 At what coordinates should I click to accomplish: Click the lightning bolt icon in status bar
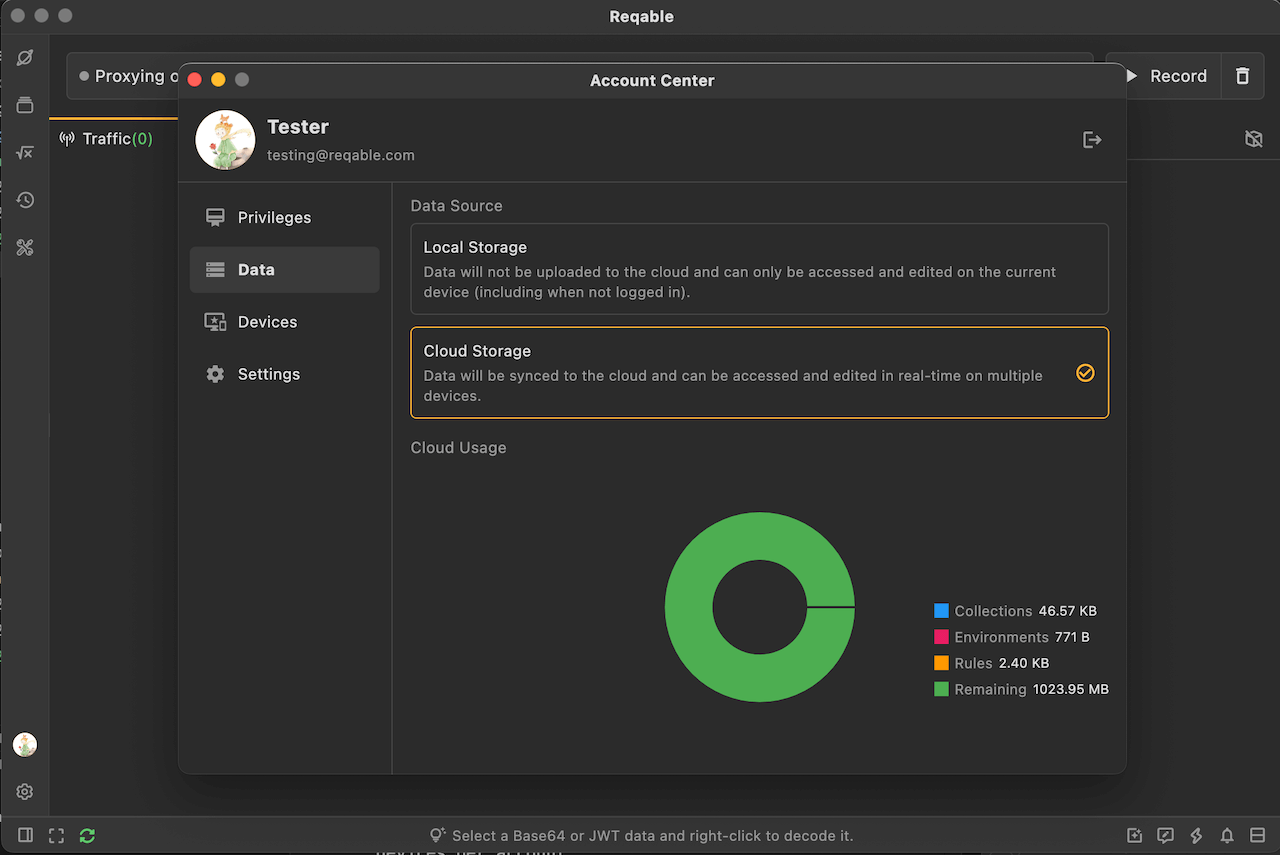[1196, 835]
